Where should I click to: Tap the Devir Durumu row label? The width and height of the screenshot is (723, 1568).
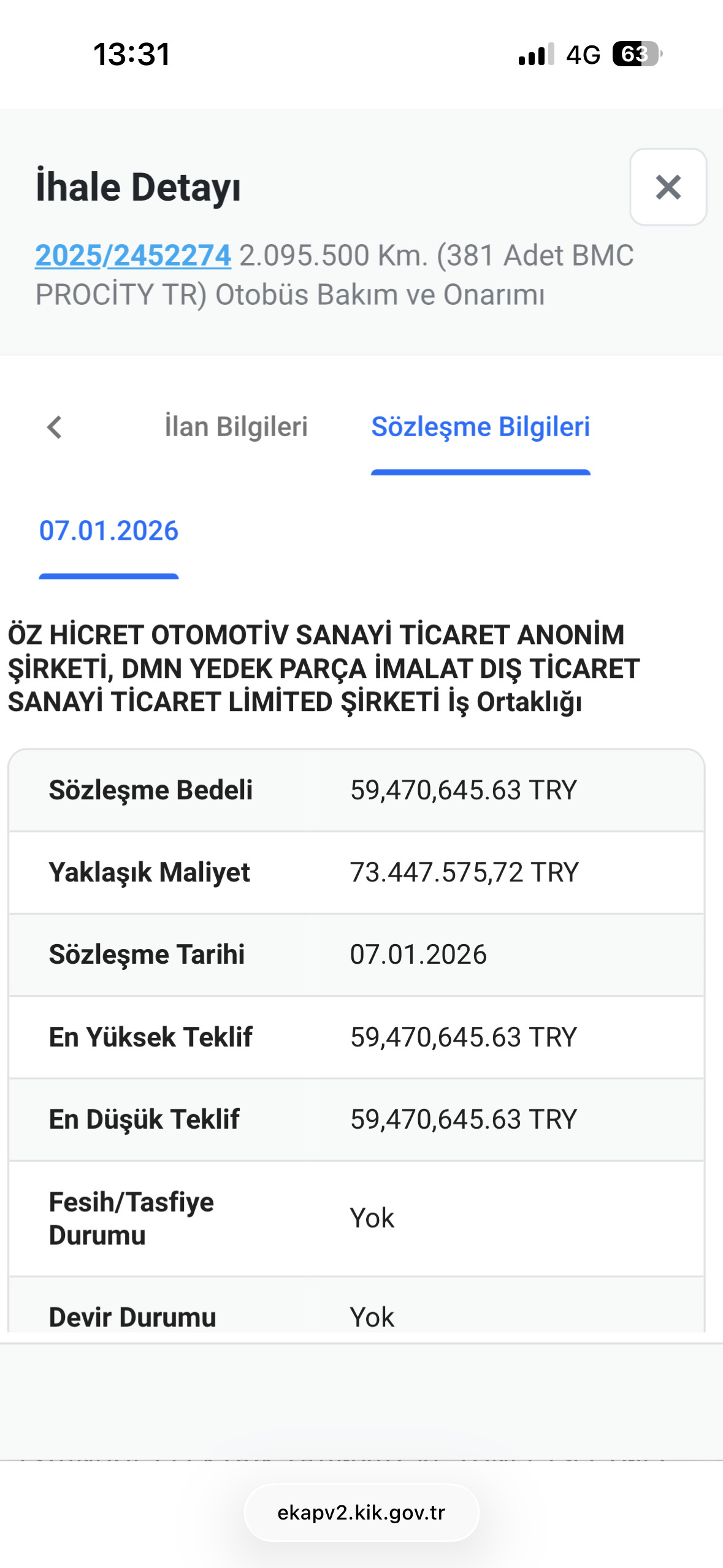[132, 1316]
